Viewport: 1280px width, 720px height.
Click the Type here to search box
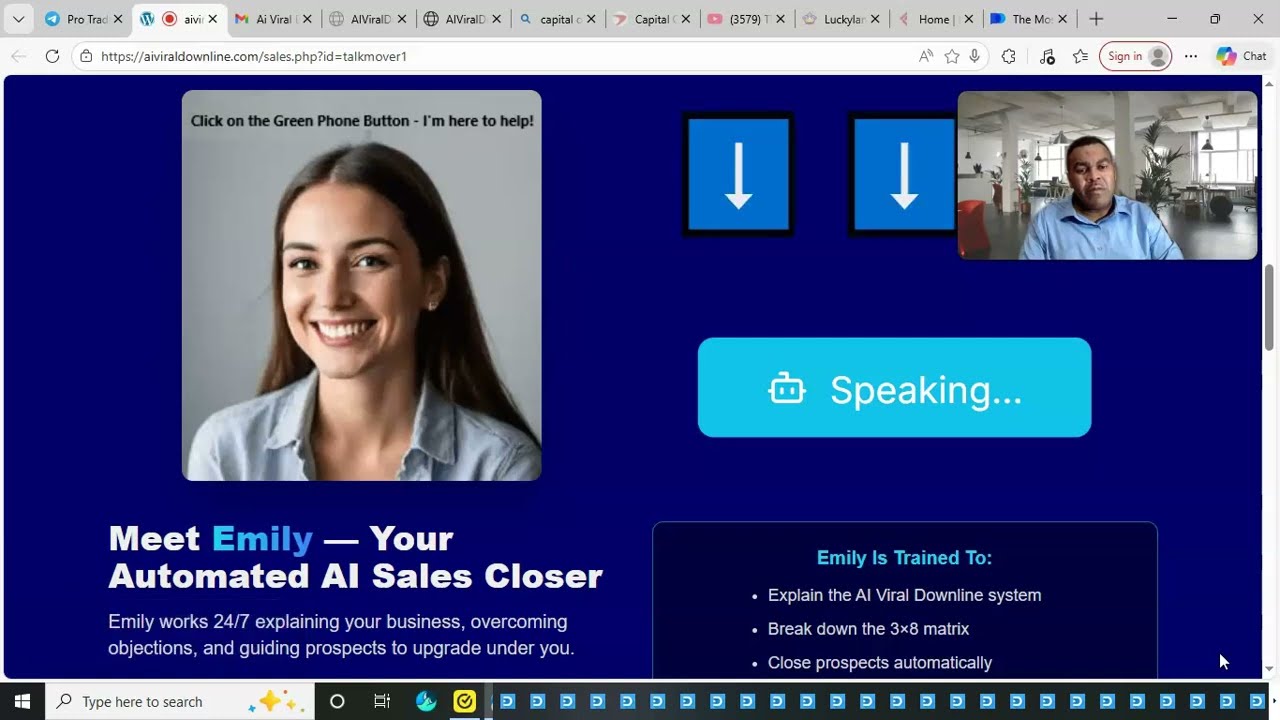[181, 701]
